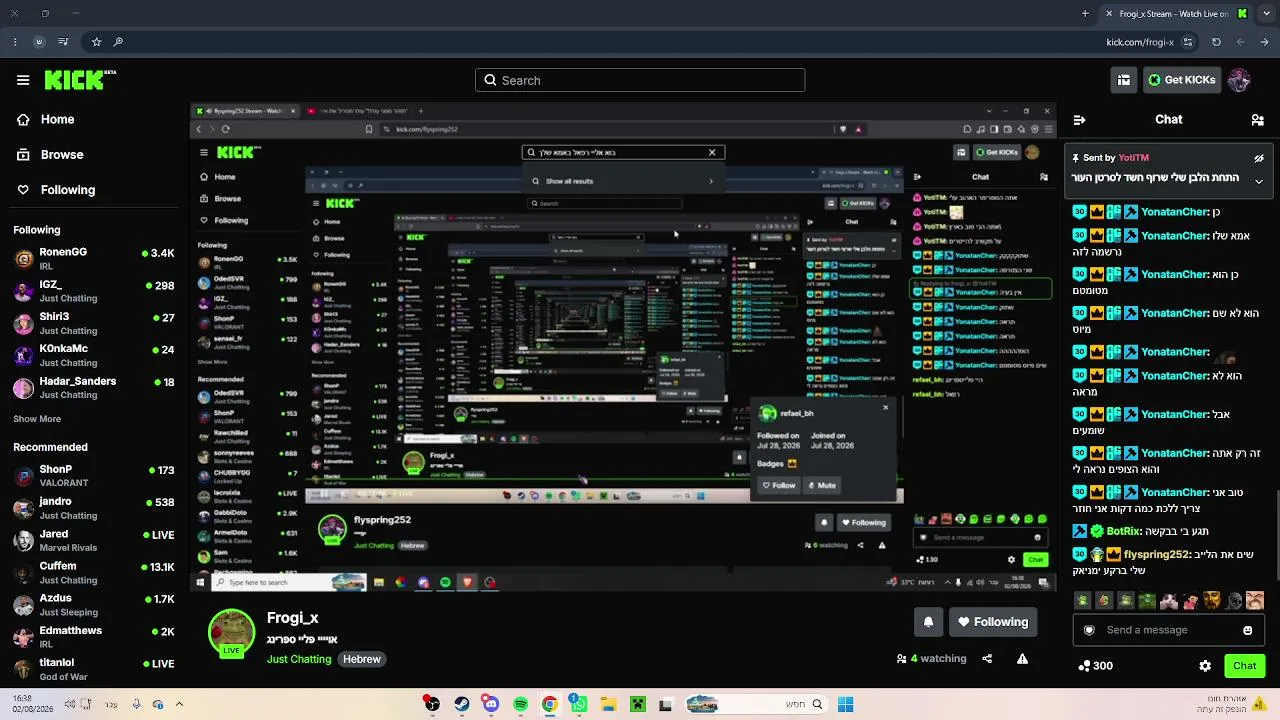Open Edmatthews IRL channel
1280x720 pixels.
[x=94, y=636]
